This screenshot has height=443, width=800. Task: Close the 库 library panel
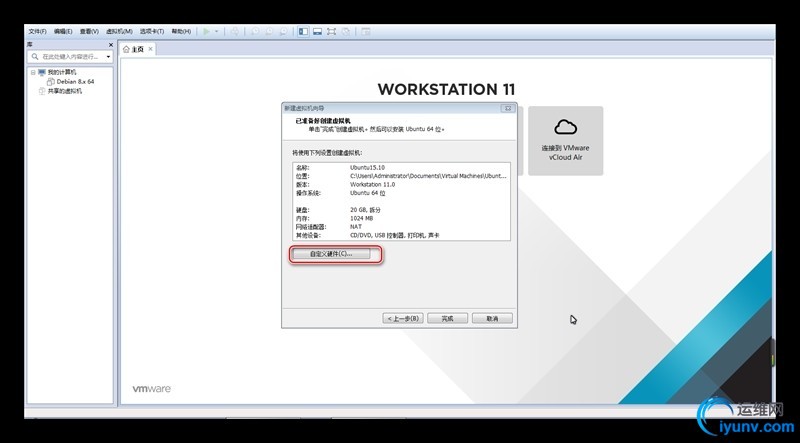(x=111, y=45)
